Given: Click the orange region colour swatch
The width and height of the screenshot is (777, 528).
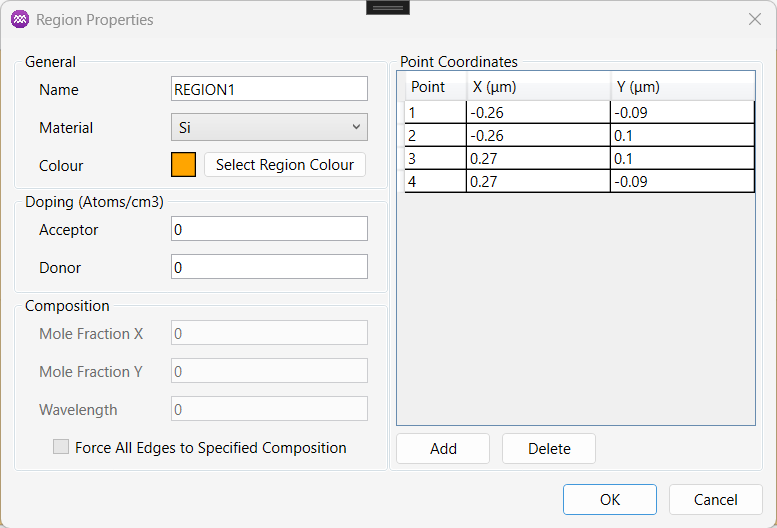Looking at the screenshot, I should point(183,164).
